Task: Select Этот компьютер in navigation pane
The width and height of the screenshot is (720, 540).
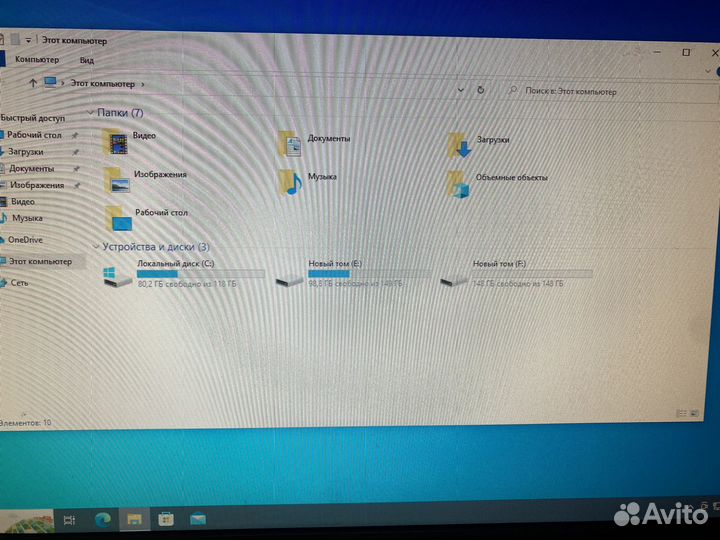Action: [x=40, y=261]
